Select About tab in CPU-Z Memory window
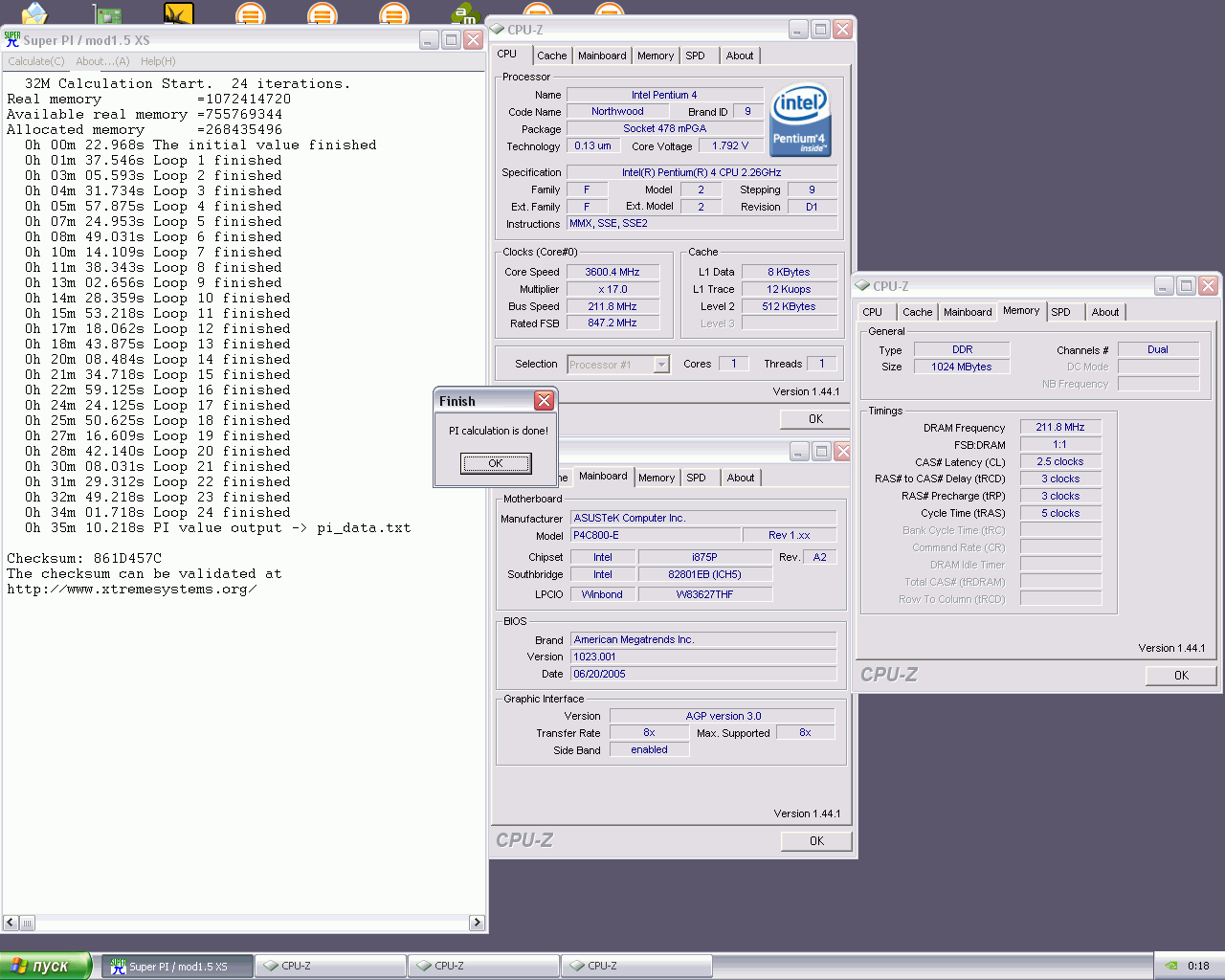 [1105, 312]
